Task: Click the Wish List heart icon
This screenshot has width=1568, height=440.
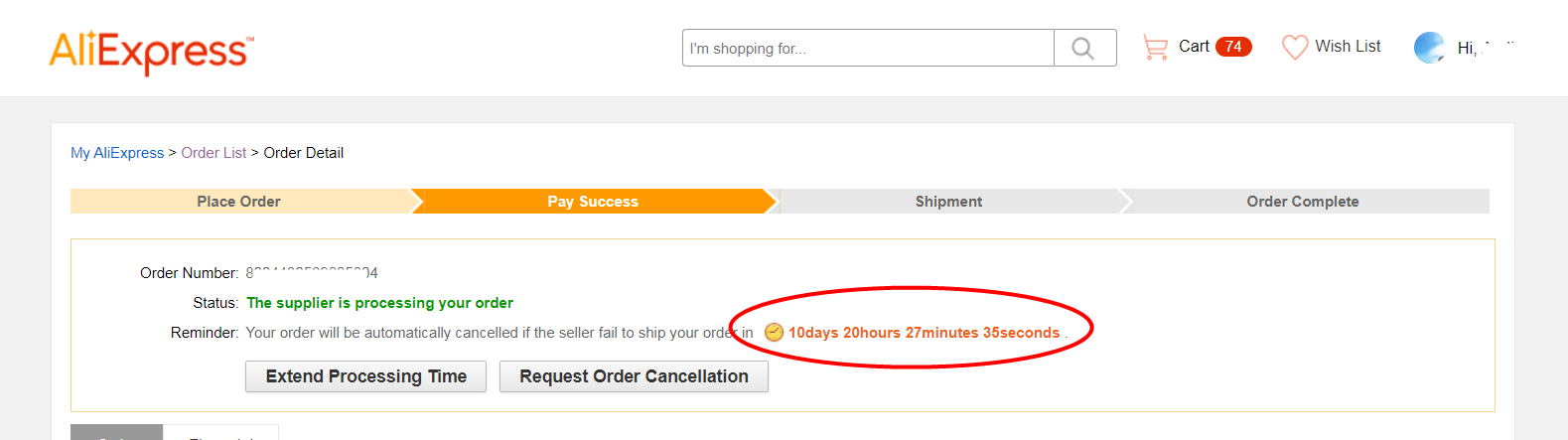Action: click(x=1295, y=47)
